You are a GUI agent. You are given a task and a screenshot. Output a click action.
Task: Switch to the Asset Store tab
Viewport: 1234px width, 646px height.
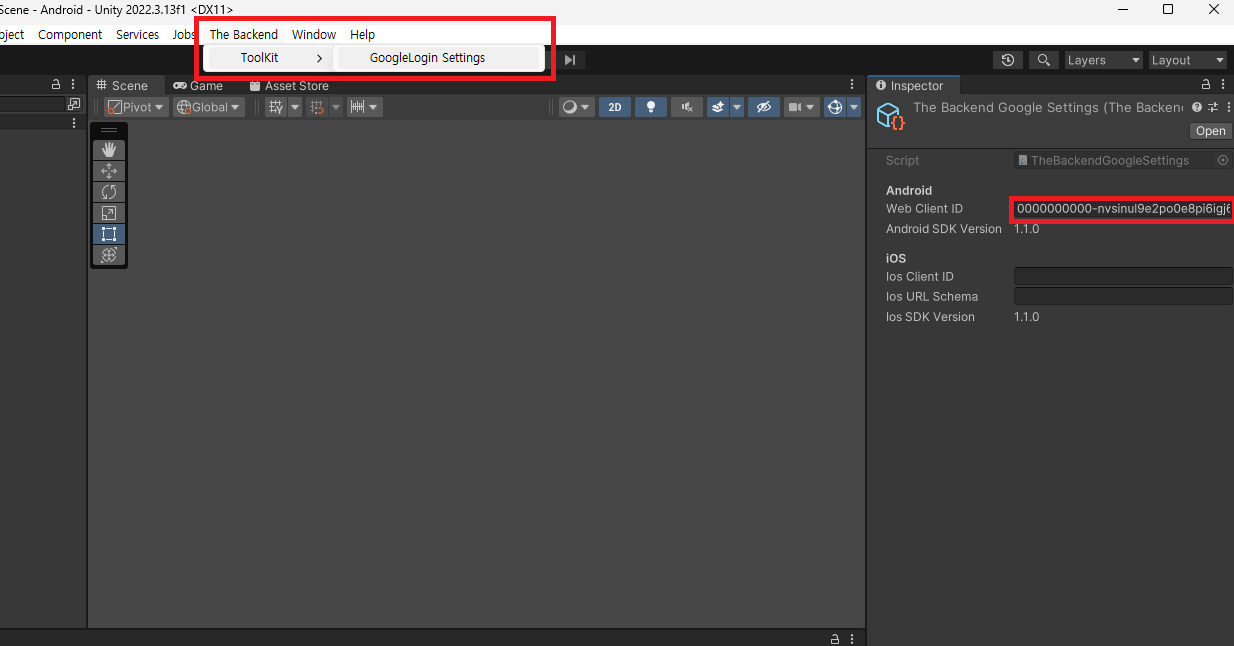289,86
